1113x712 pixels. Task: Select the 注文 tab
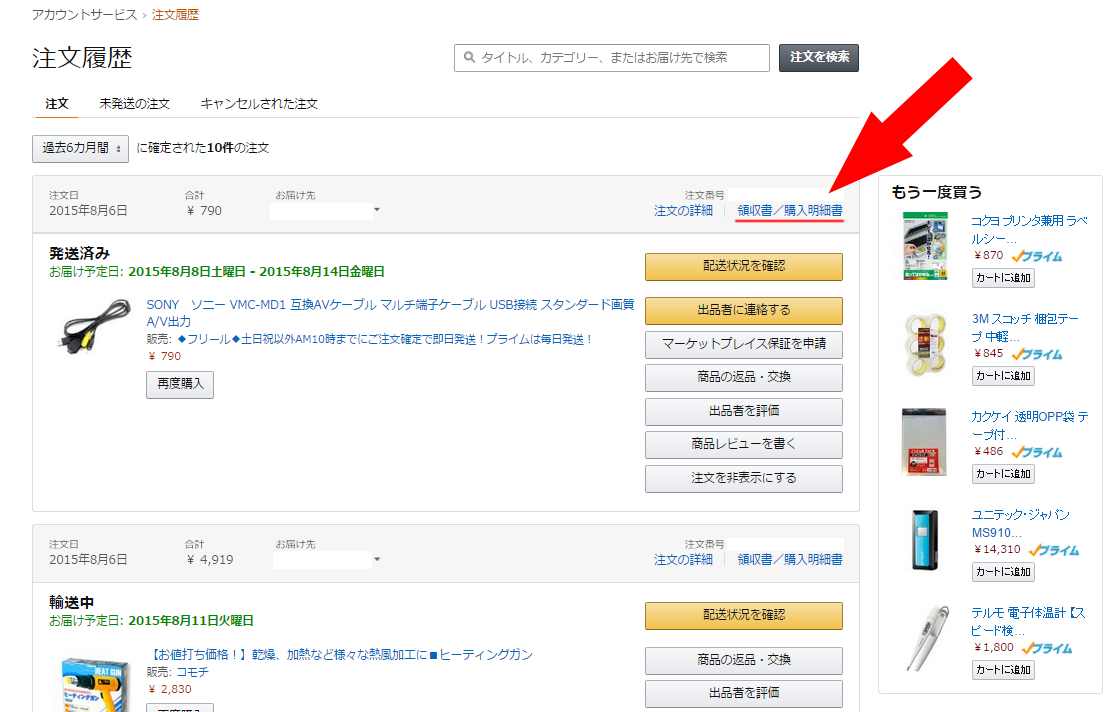[57, 104]
